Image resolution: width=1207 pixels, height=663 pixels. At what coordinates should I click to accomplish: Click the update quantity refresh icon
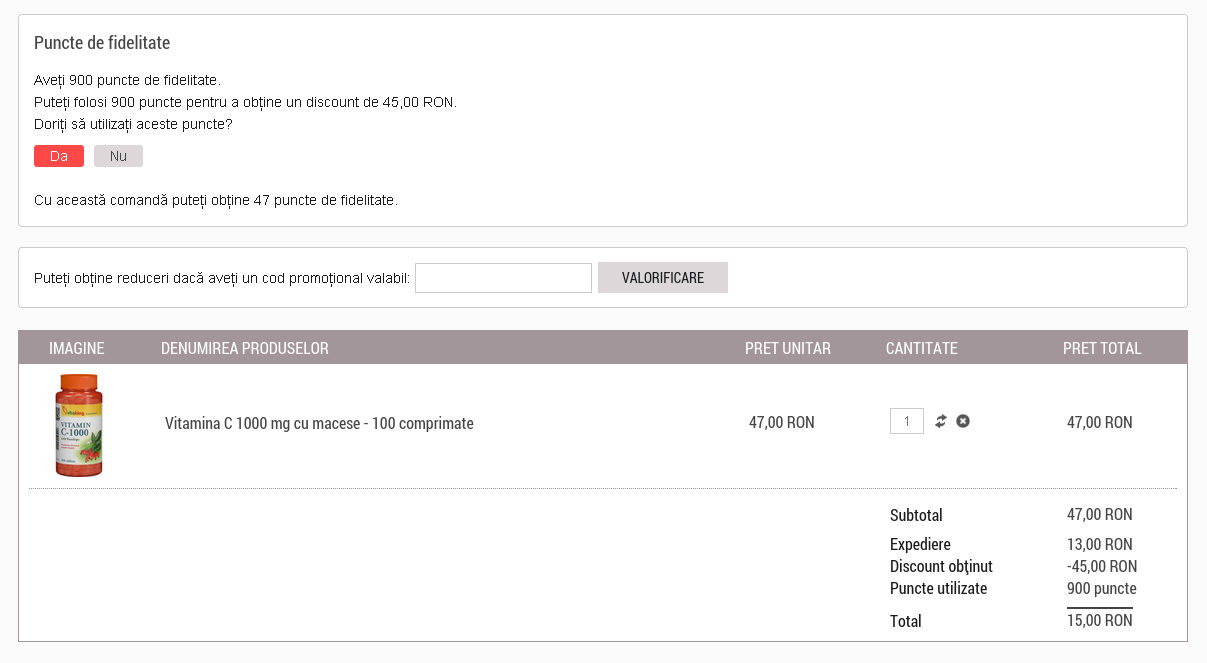coord(941,422)
